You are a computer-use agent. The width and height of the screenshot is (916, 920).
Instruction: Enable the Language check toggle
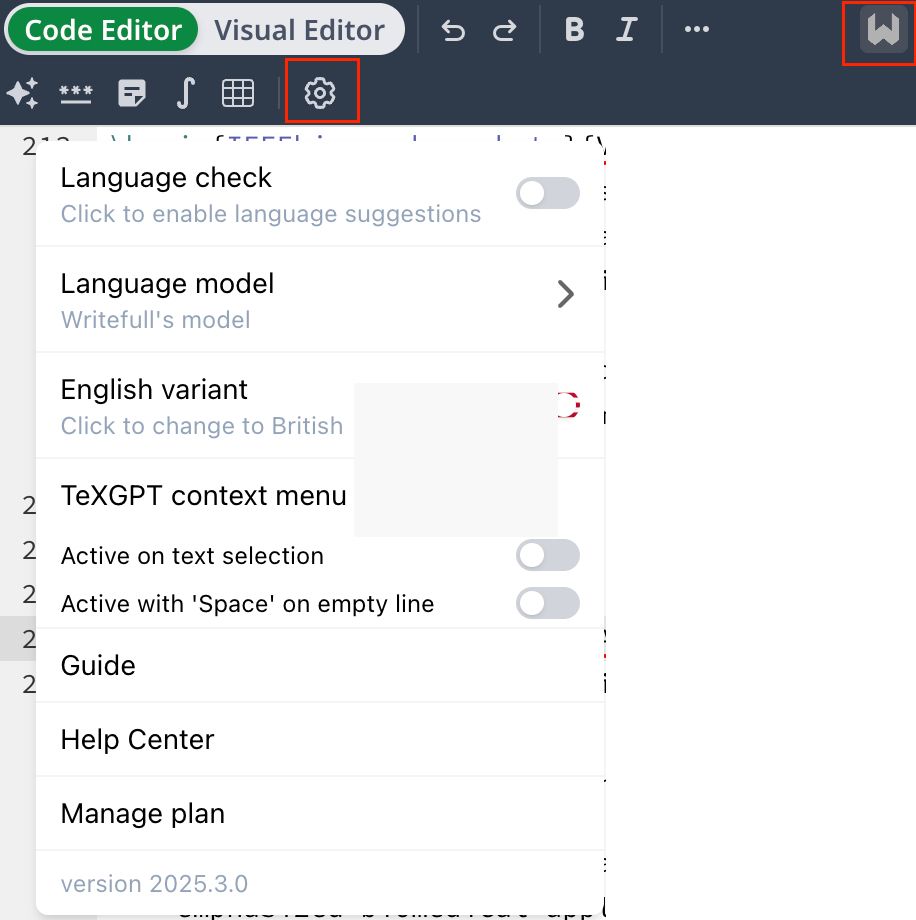[x=547, y=193]
